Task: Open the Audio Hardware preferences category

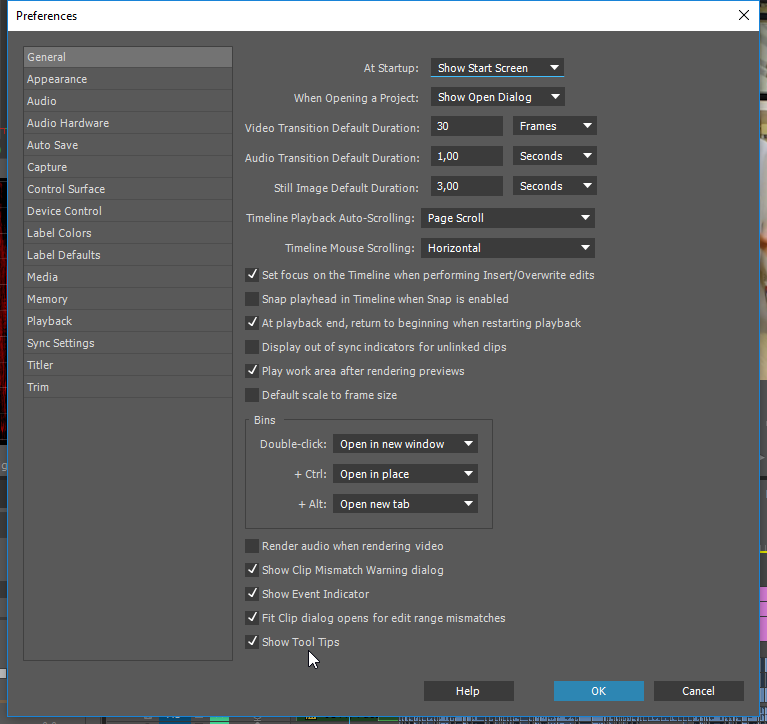Action: (128, 123)
